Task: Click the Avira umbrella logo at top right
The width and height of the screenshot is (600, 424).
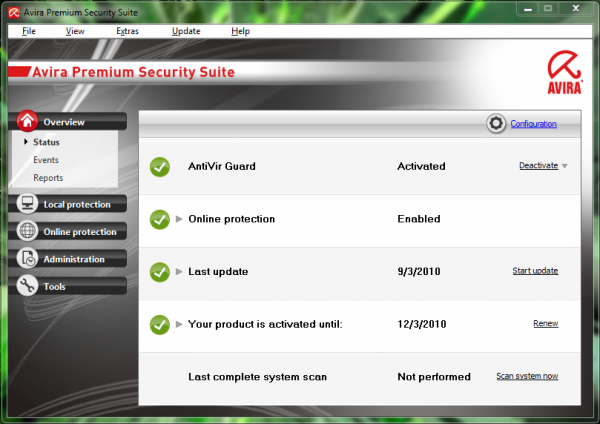Action: [x=564, y=72]
